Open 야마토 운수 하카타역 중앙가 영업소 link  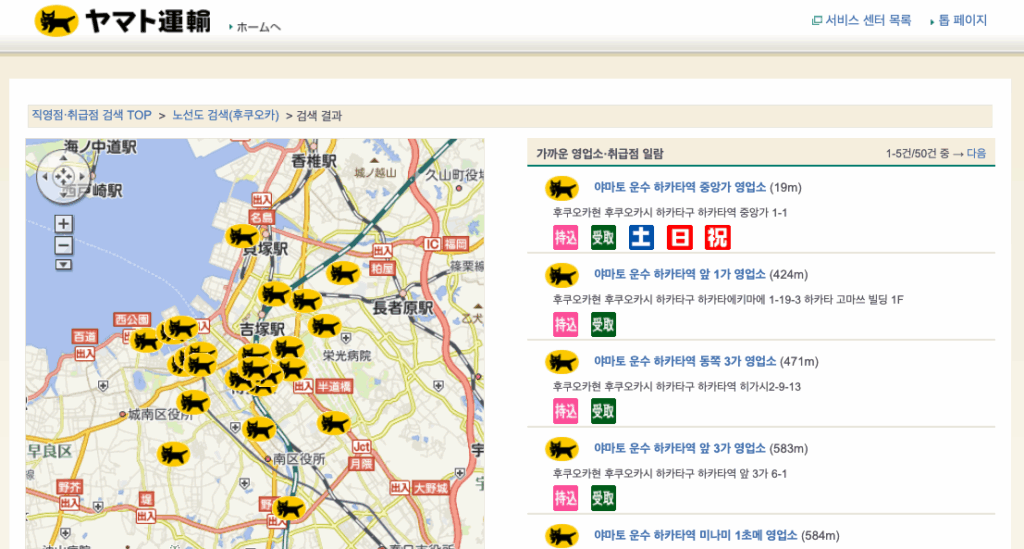click(680, 187)
